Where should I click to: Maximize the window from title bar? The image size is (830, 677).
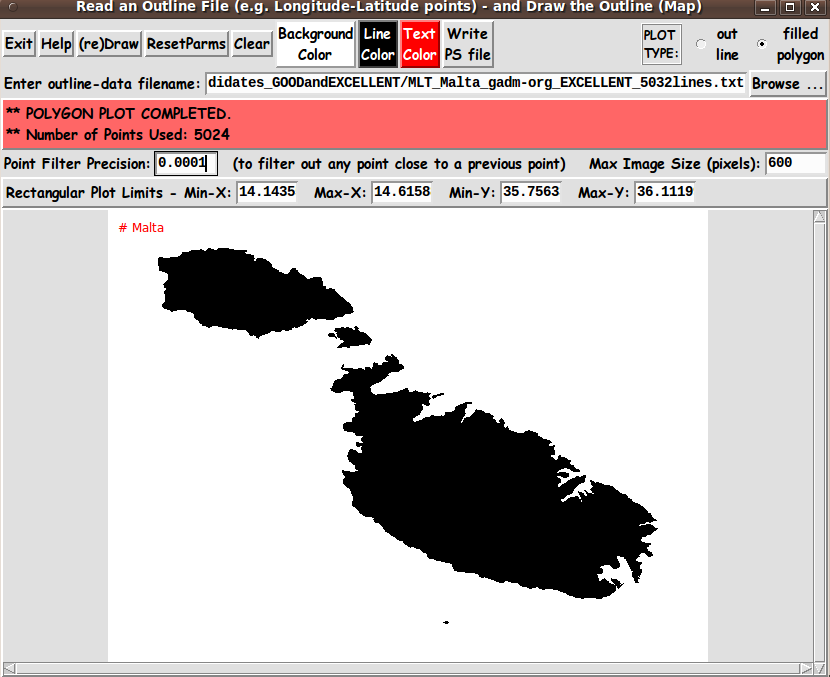point(790,7)
